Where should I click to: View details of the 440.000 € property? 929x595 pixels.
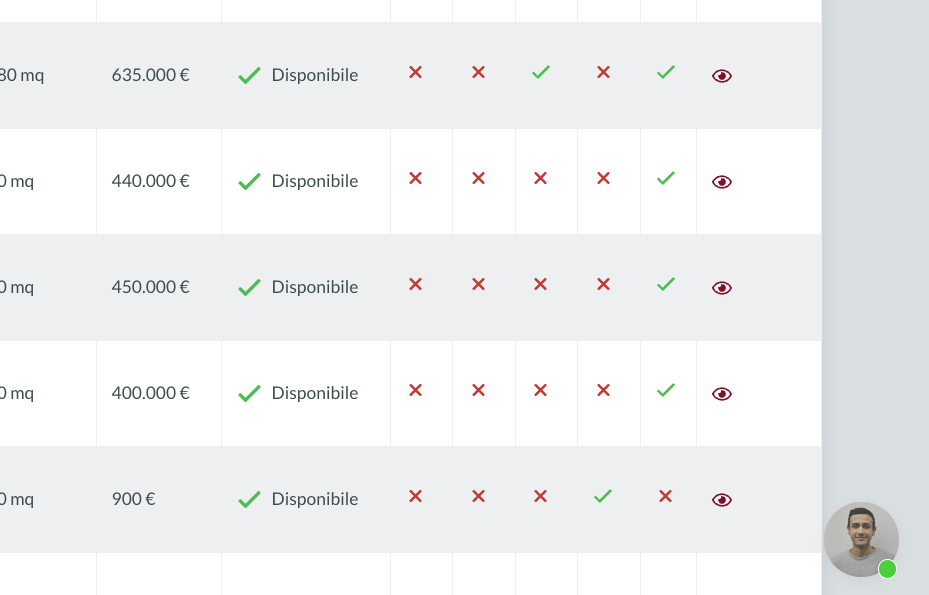(722, 182)
